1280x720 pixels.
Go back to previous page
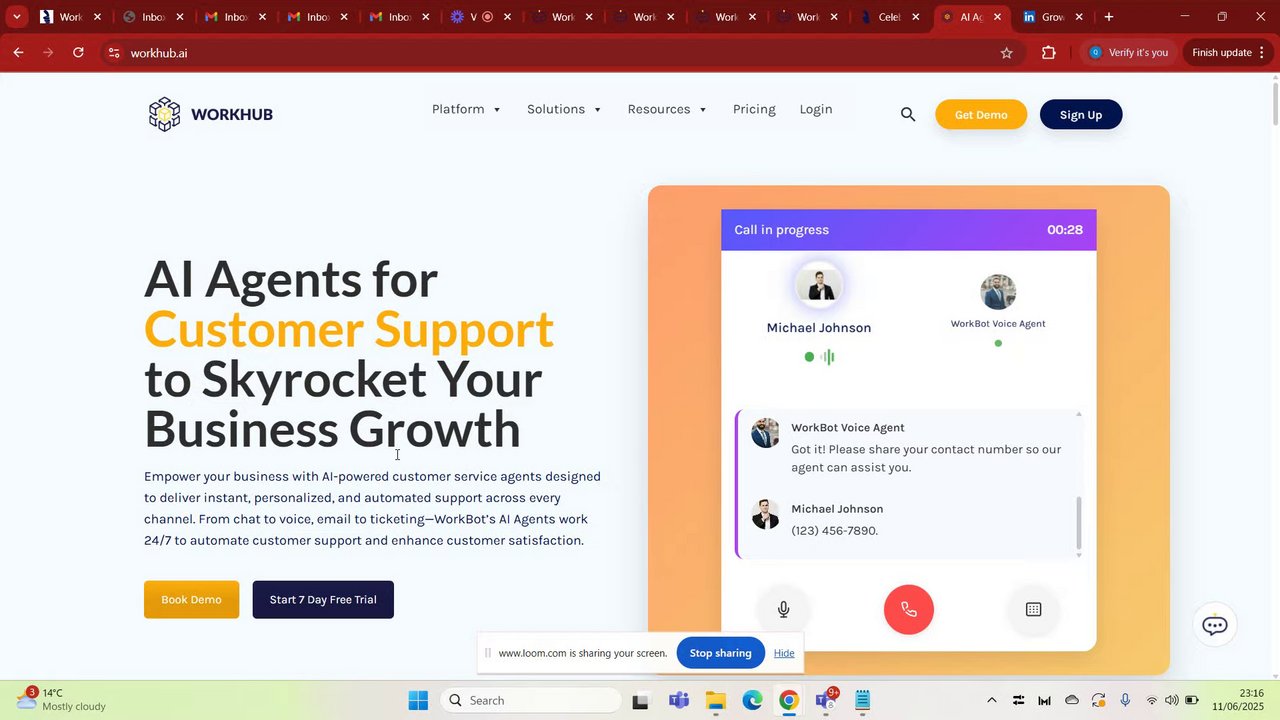click(18, 53)
